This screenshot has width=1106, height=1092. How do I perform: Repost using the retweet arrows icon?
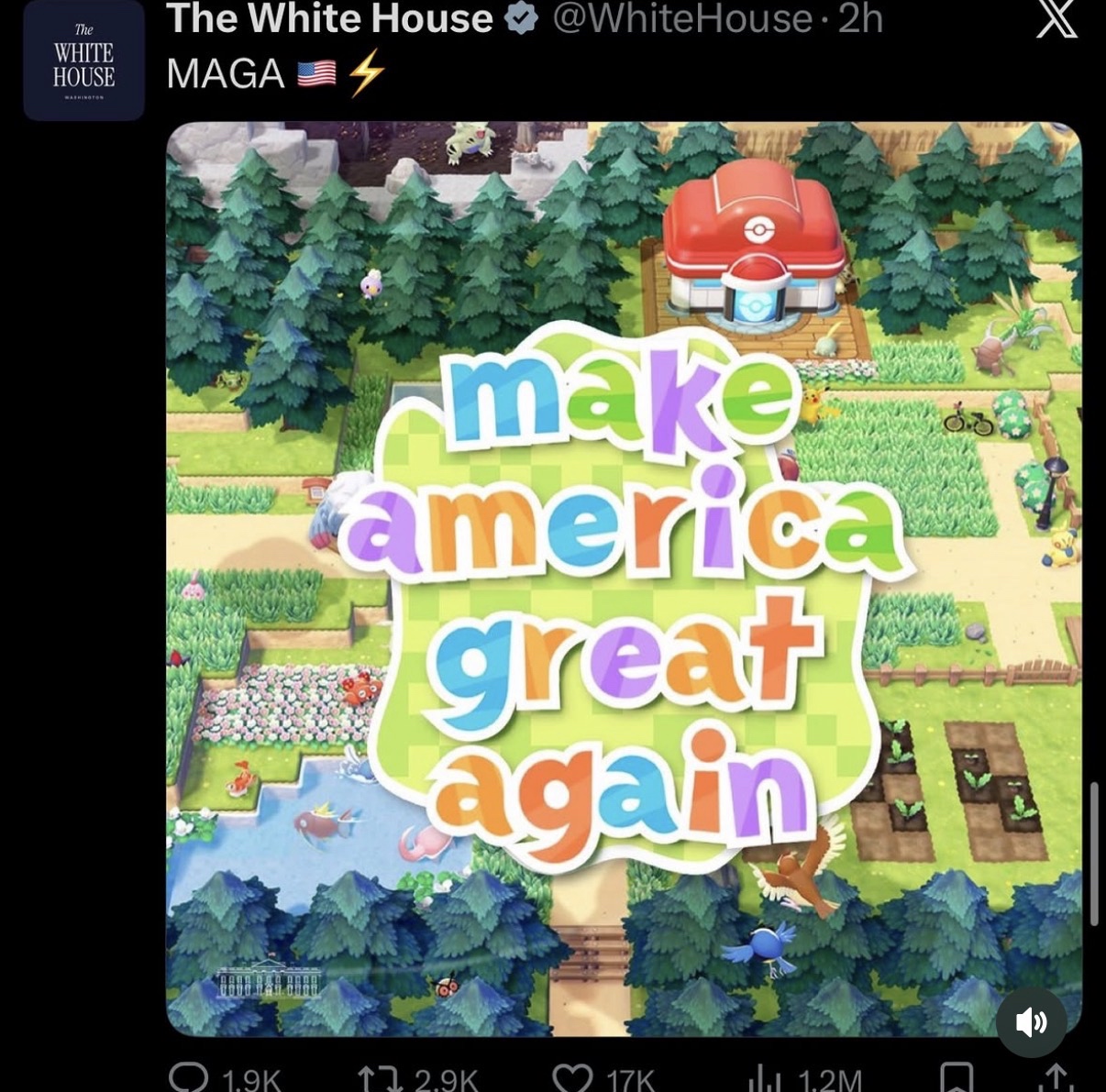point(380,1078)
